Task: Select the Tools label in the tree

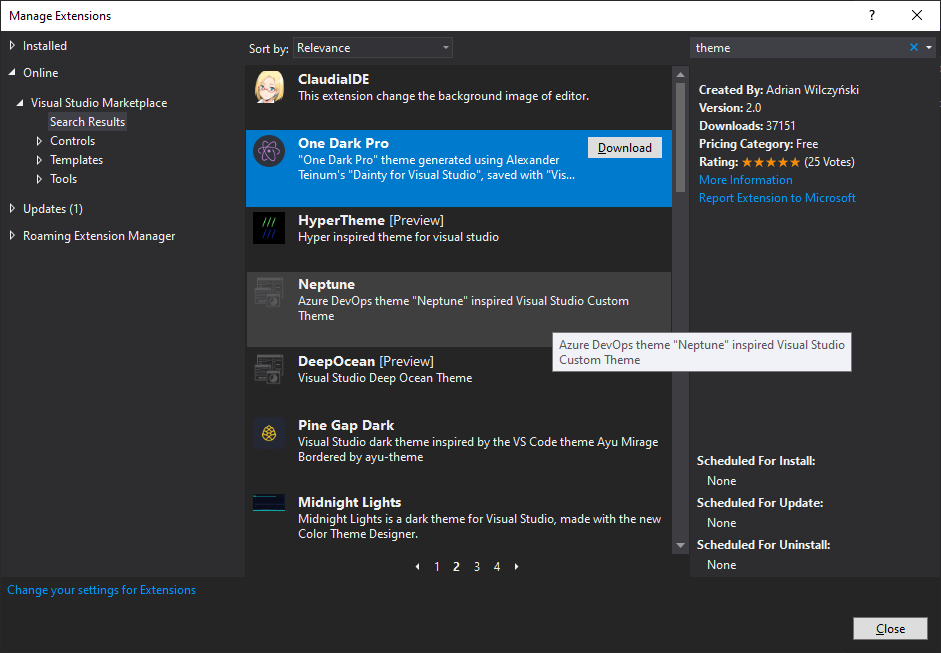Action: [64, 179]
